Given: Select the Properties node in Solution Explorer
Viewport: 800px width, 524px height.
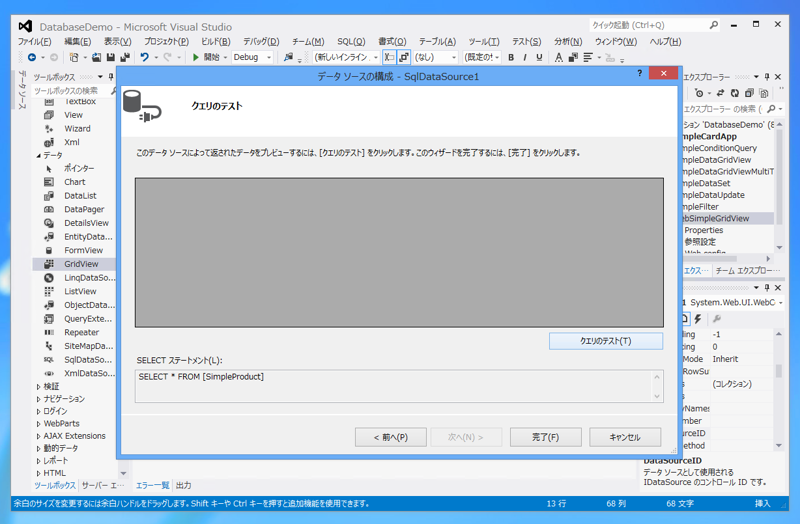Looking at the screenshot, I should (x=704, y=230).
